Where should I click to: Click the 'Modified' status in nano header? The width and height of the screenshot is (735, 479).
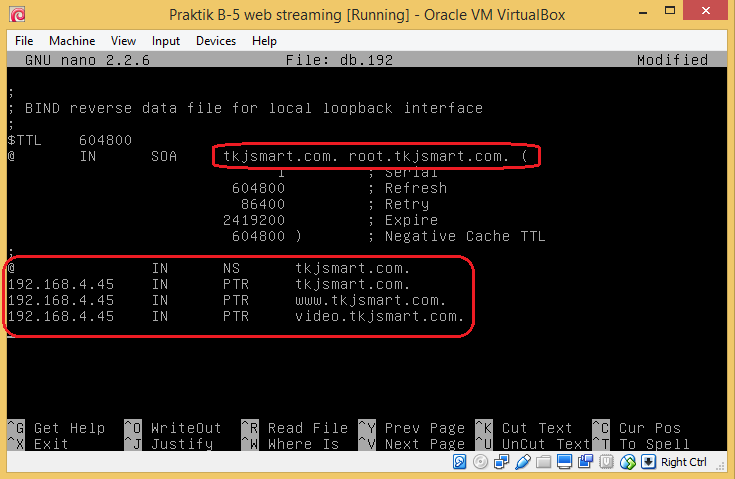click(x=672, y=60)
